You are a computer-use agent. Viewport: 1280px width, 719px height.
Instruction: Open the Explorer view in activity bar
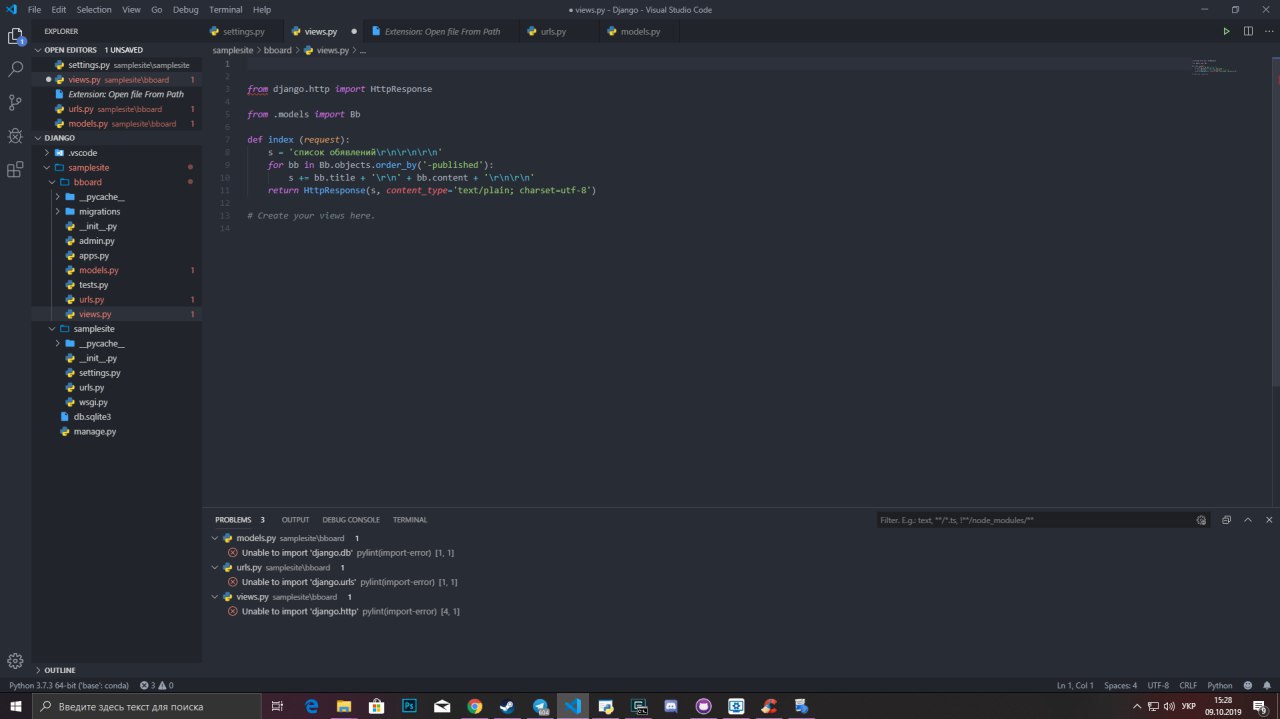coord(15,36)
